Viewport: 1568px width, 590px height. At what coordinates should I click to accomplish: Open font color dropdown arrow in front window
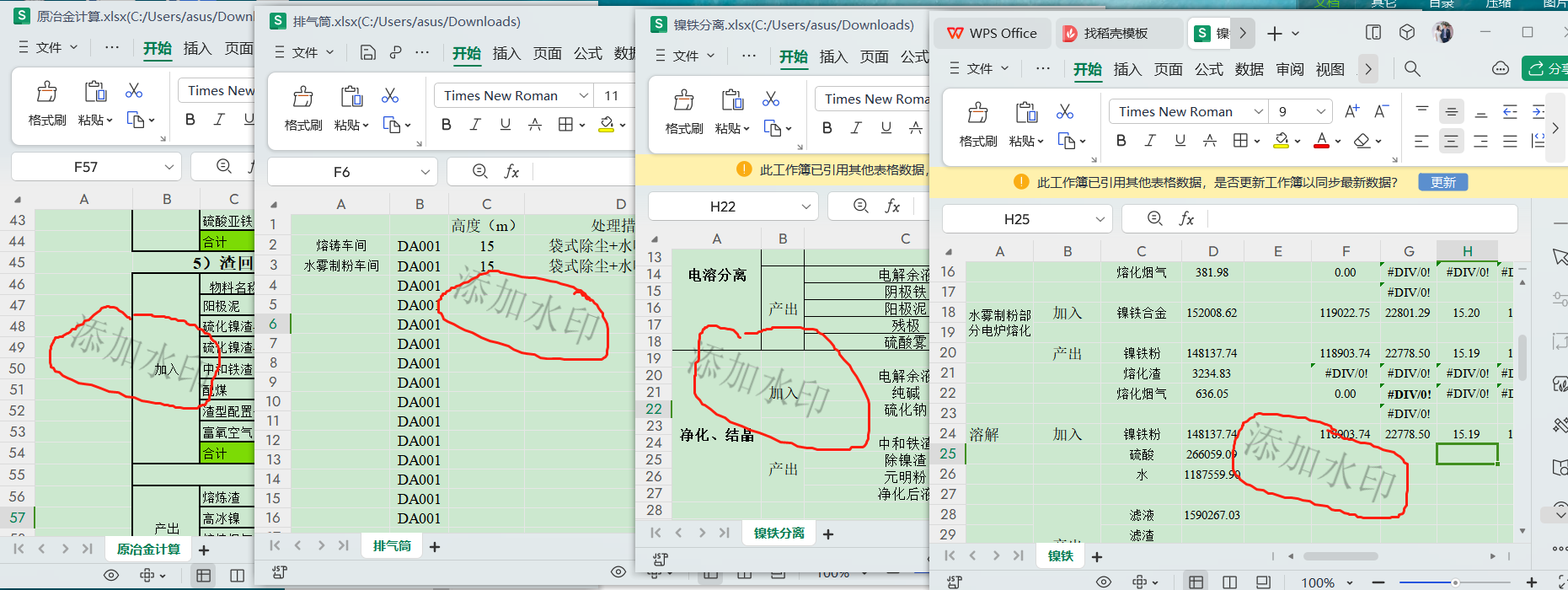pyautogui.click(x=1337, y=142)
